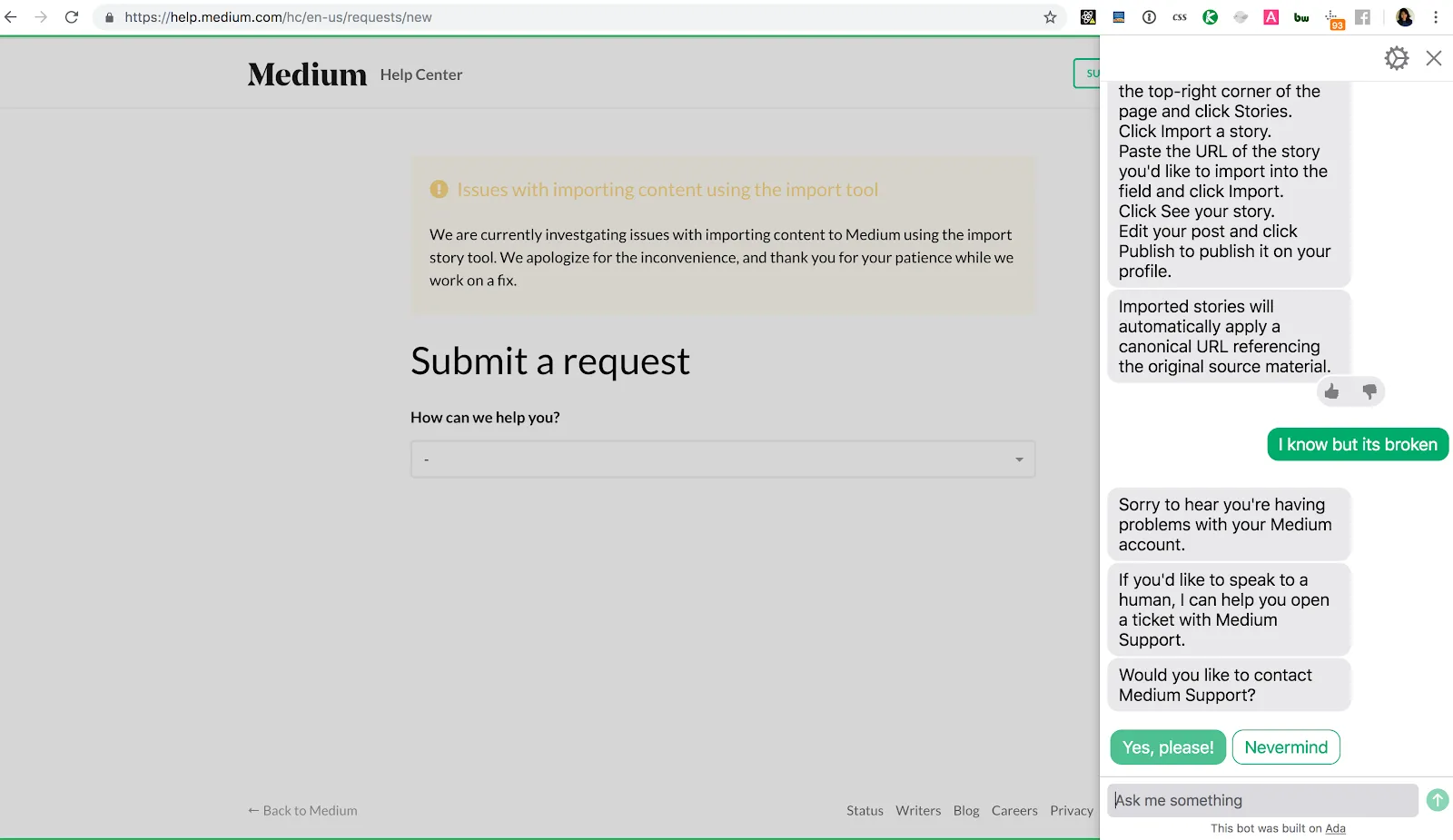This screenshot has height=840, width=1453.
Task: Click the green K extension icon
Action: tap(1211, 17)
